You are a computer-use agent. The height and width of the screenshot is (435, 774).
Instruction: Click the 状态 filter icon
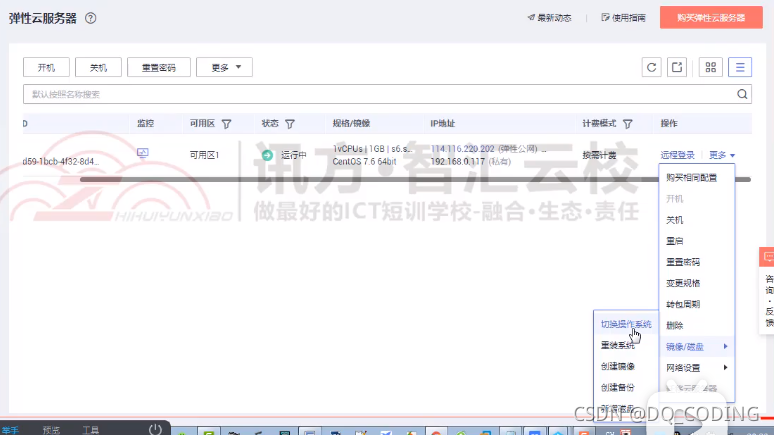click(x=290, y=124)
